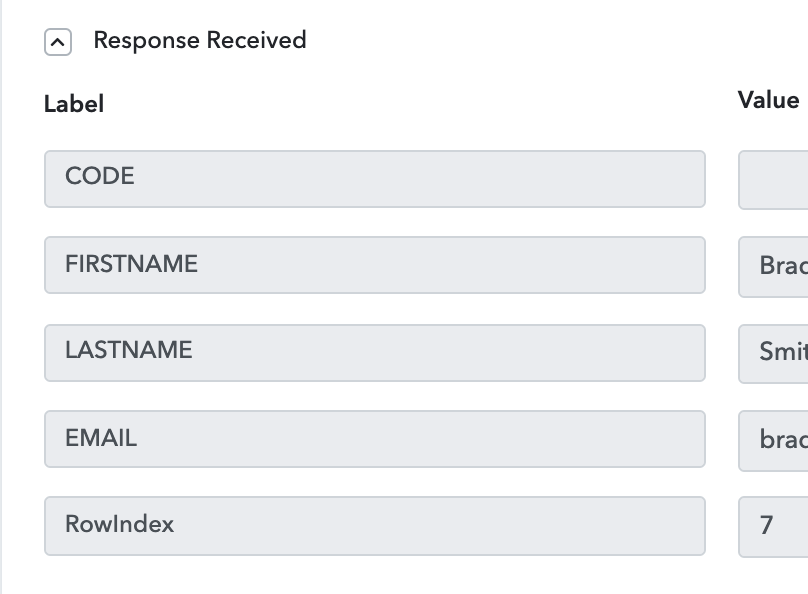Screen dimensions: 808x594
Task: Focus the value field beside LASTNAME
Action: click(x=773, y=353)
